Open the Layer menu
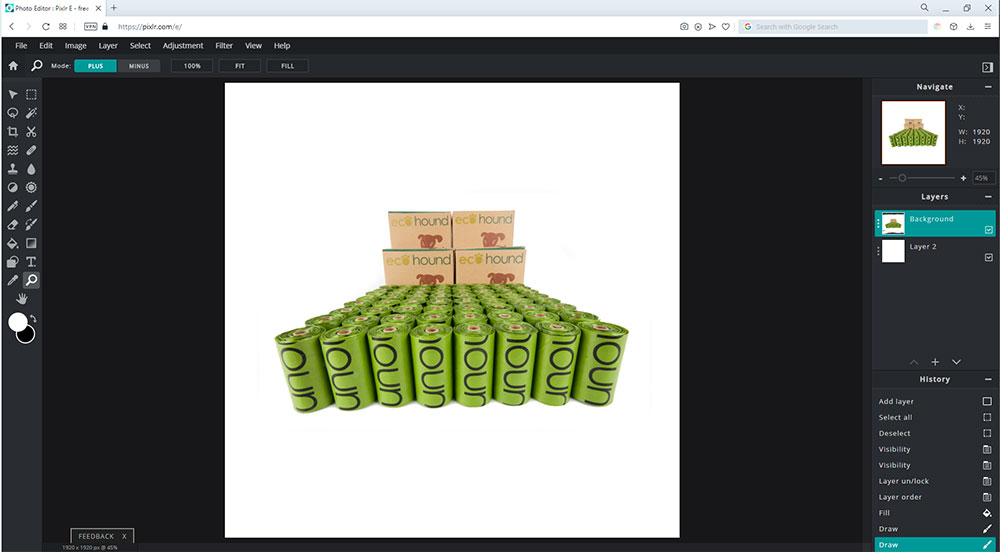The image size is (1000, 552). point(108,46)
